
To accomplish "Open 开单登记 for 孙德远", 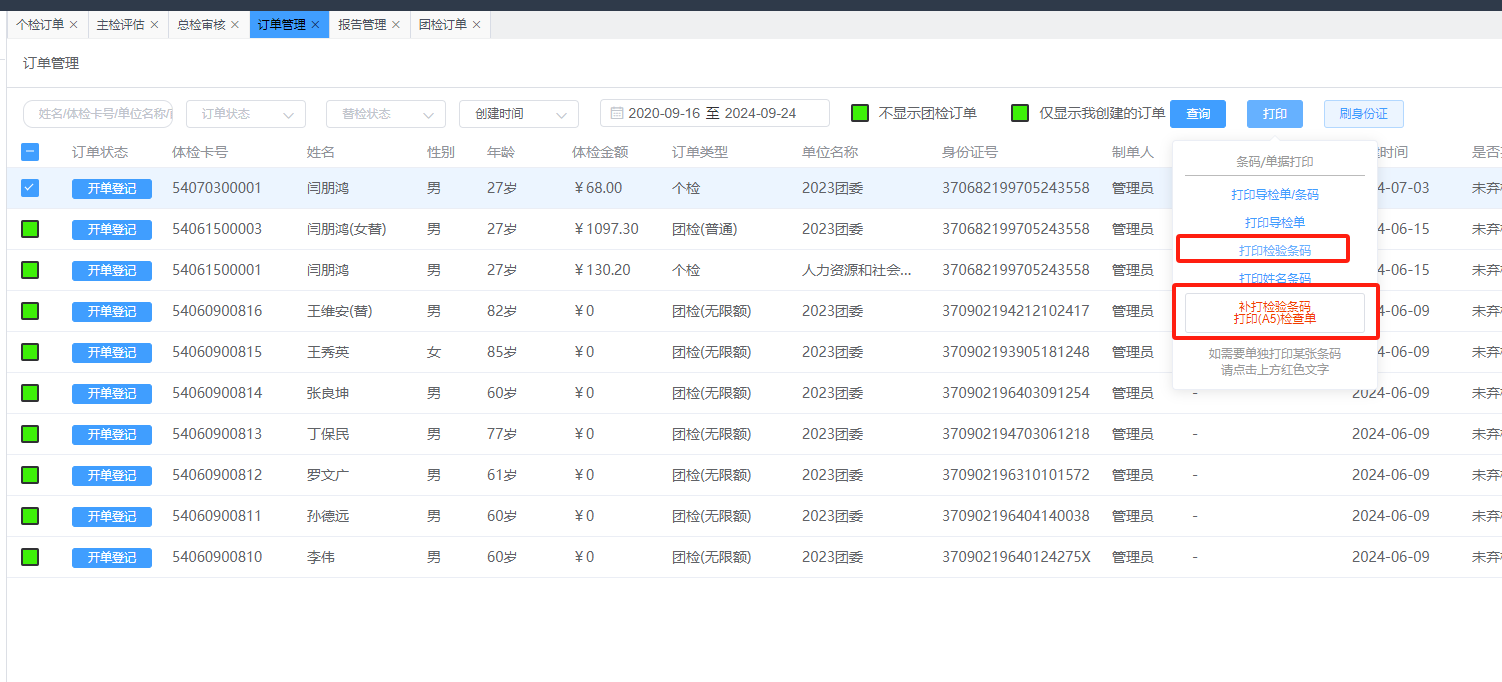I will (x=112, y=516).
